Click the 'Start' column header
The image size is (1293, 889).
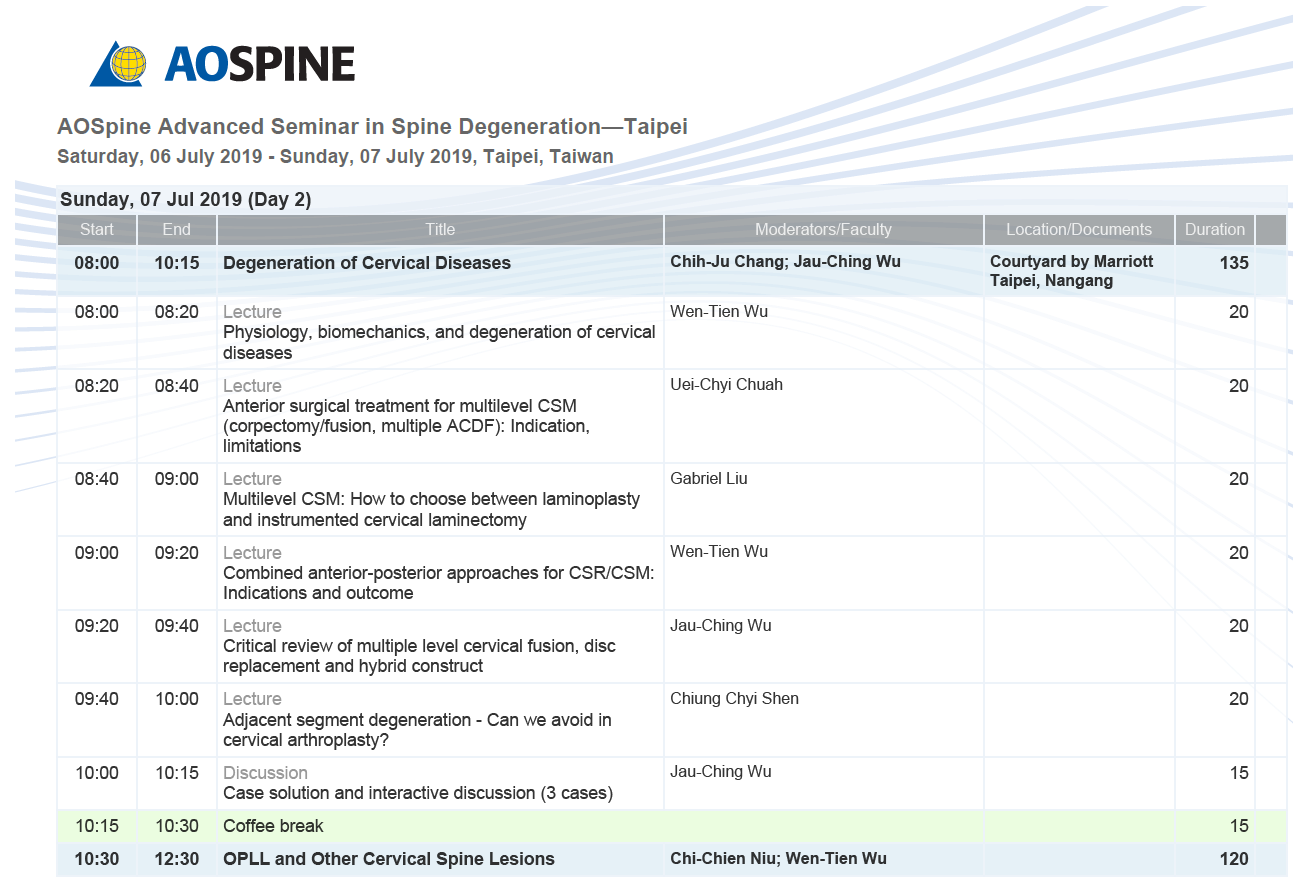click(x=97, y=229)
